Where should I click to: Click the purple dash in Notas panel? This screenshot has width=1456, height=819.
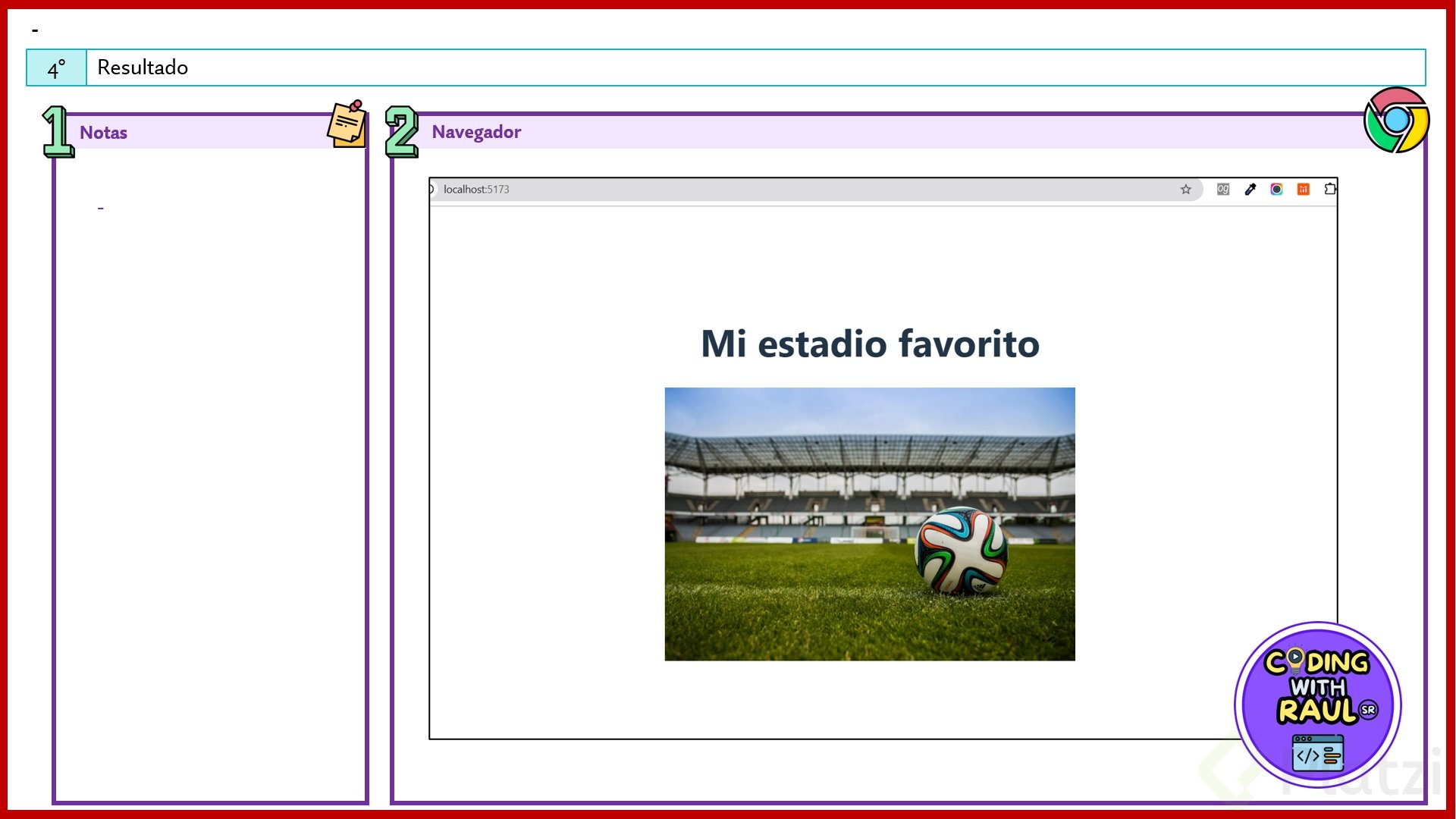100,208
